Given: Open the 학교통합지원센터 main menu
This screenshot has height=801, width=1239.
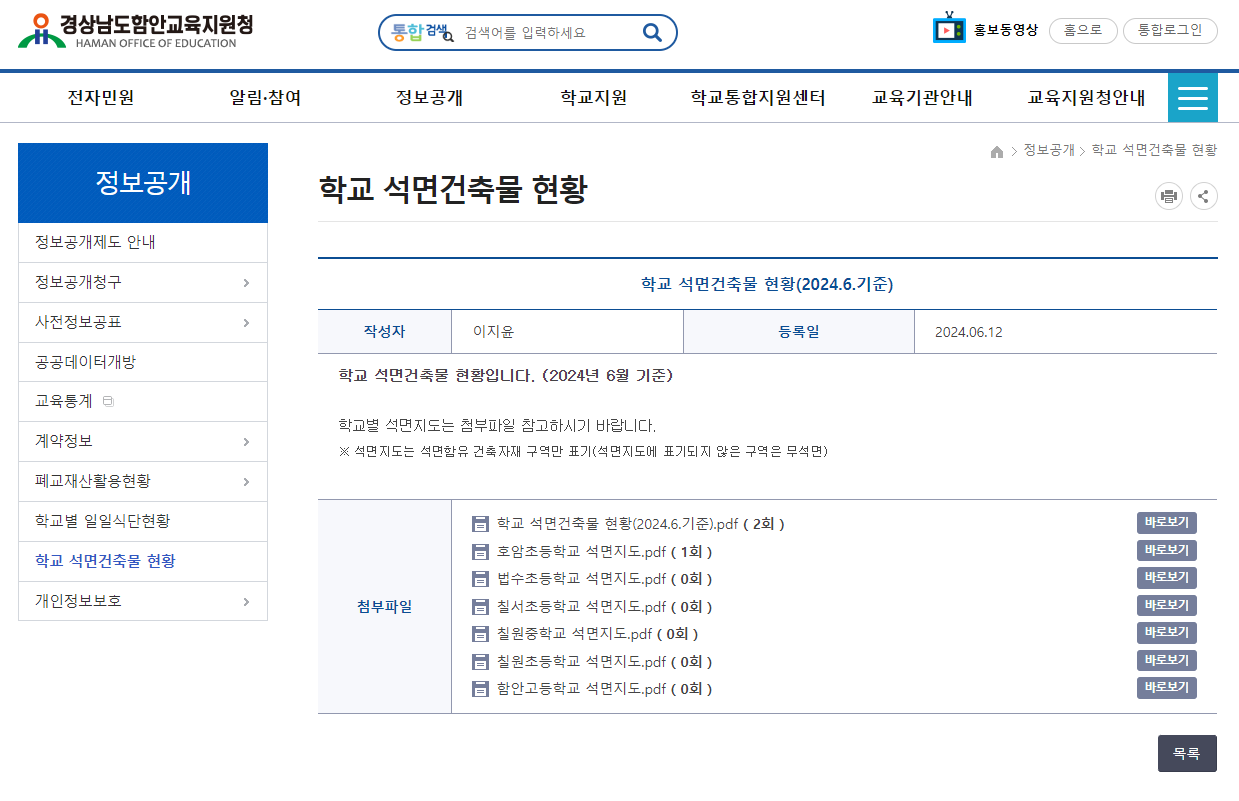Looking at the screenshot, I should click(758, 98).
